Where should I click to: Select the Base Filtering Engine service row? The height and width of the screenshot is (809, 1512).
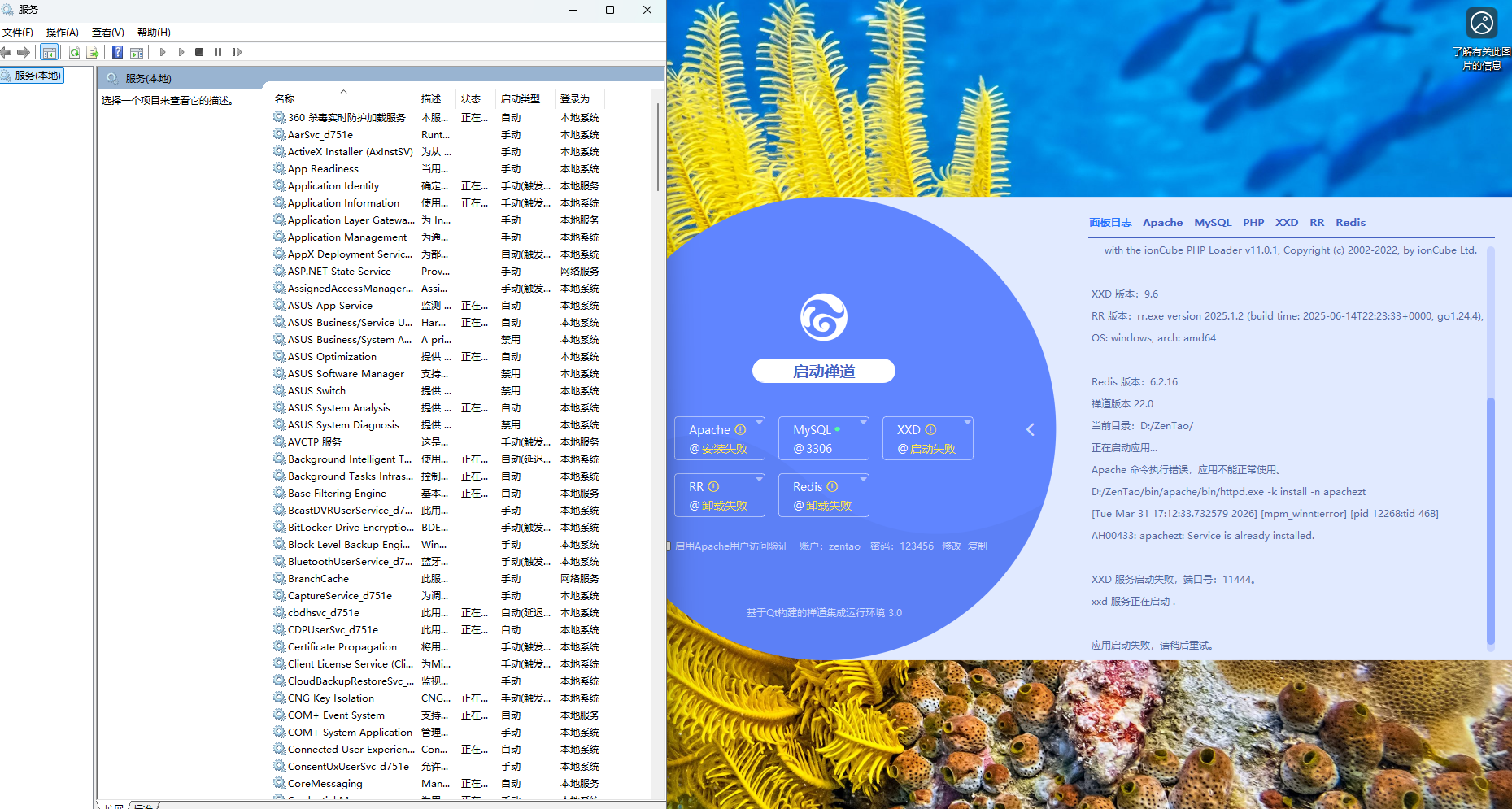coord(439,494)
